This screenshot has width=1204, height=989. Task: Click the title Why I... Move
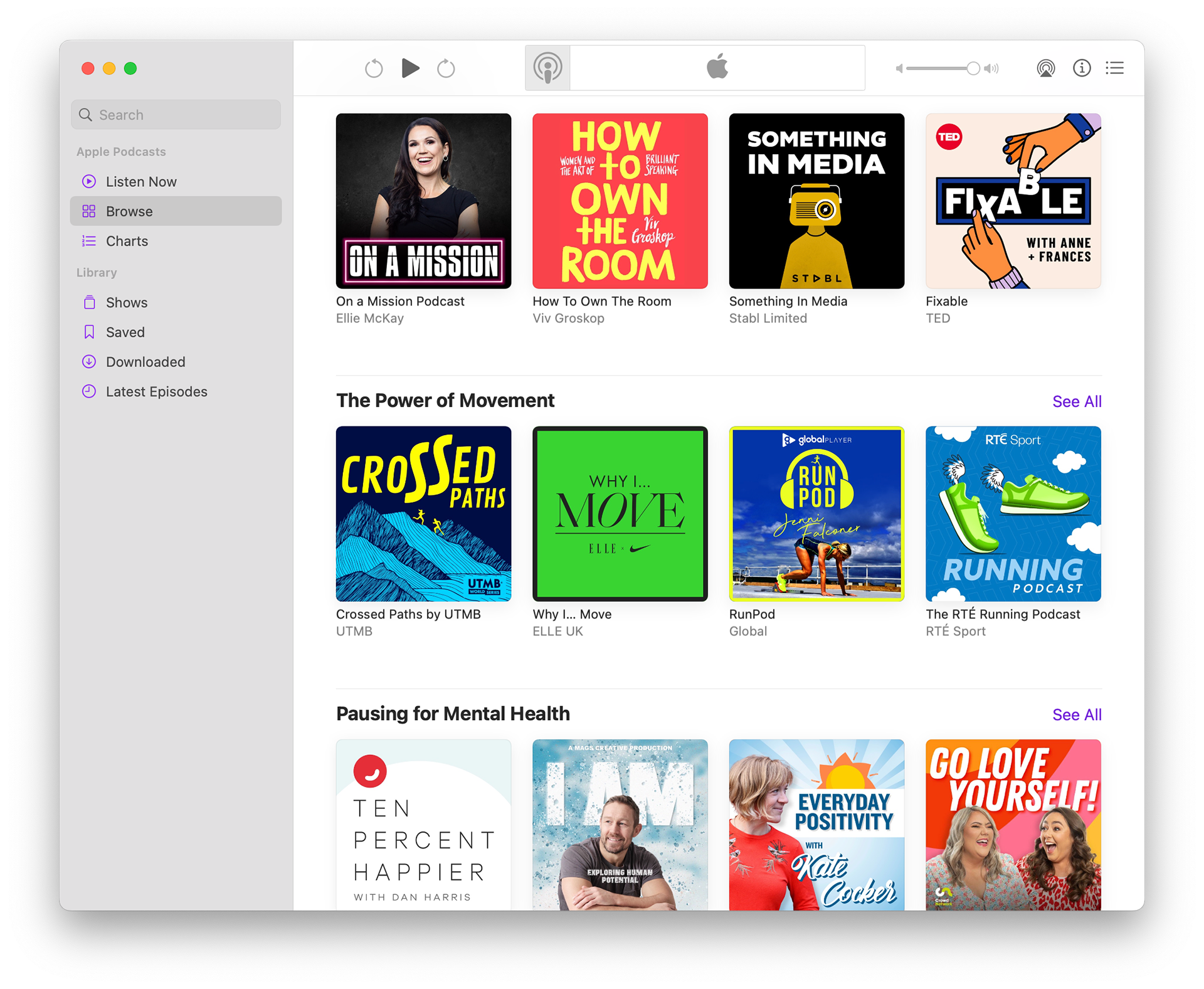tap(572, 614)
